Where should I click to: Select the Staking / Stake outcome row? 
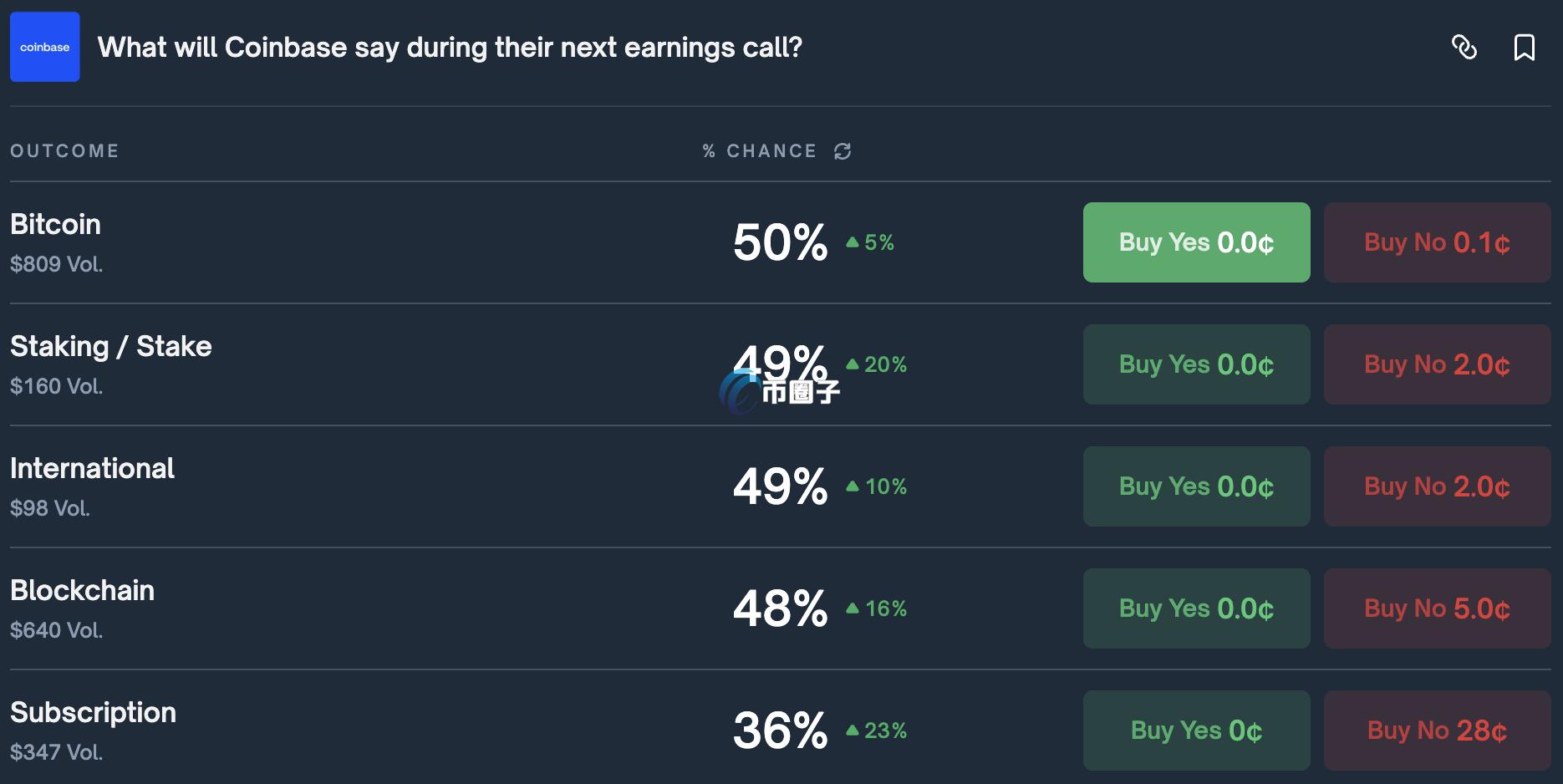coord(111,346)
